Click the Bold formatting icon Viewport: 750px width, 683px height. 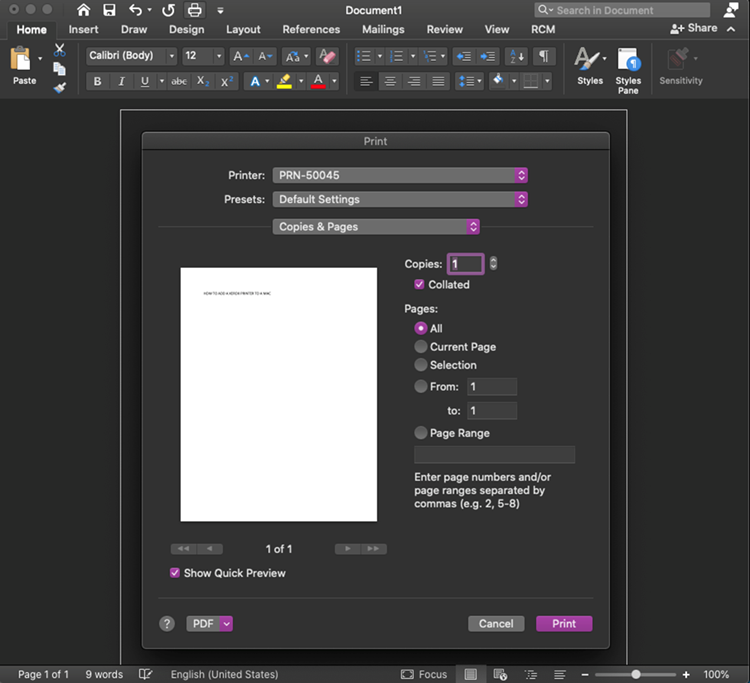point(98,81)
